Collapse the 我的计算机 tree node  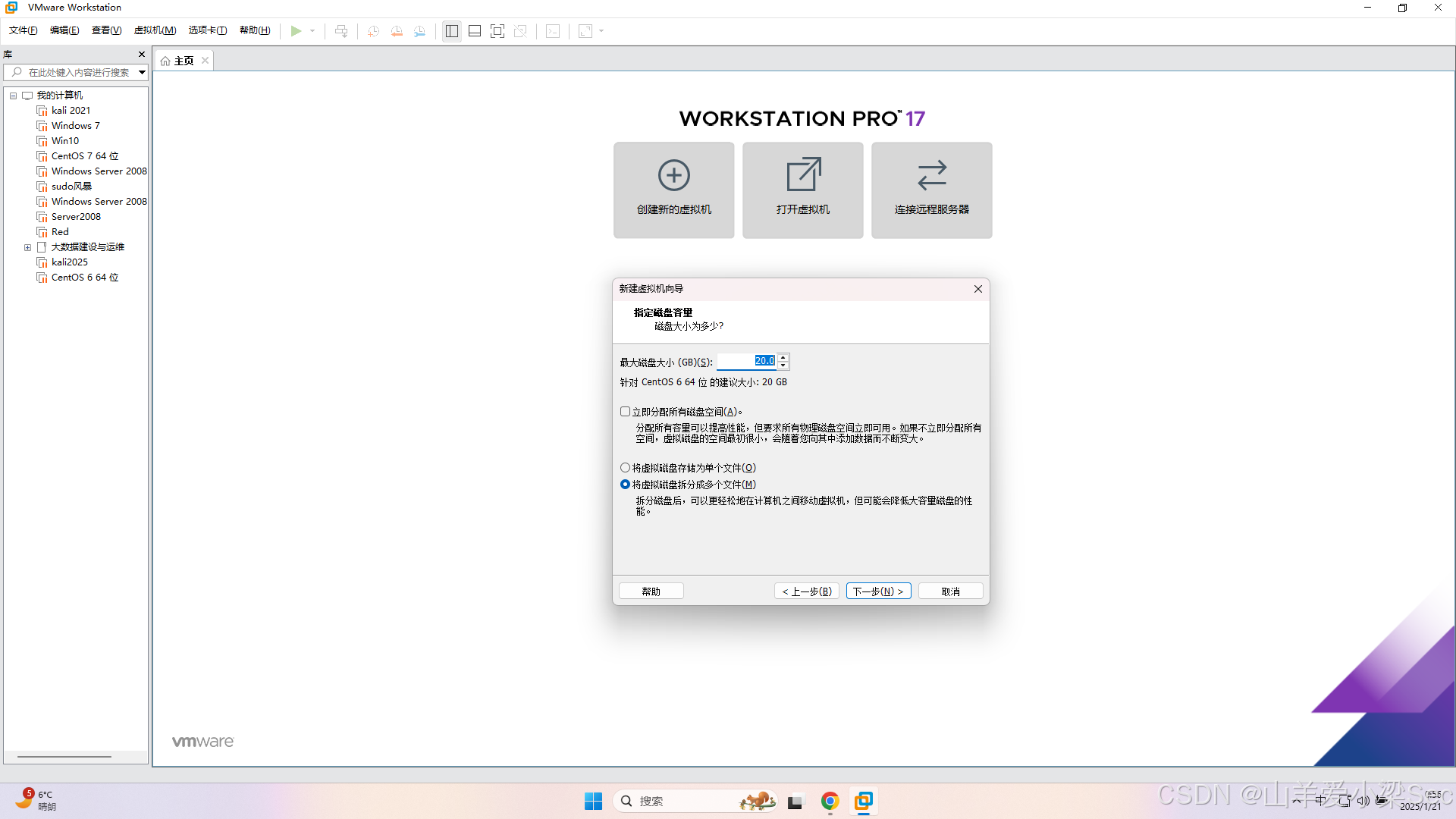tap(13, 96)
